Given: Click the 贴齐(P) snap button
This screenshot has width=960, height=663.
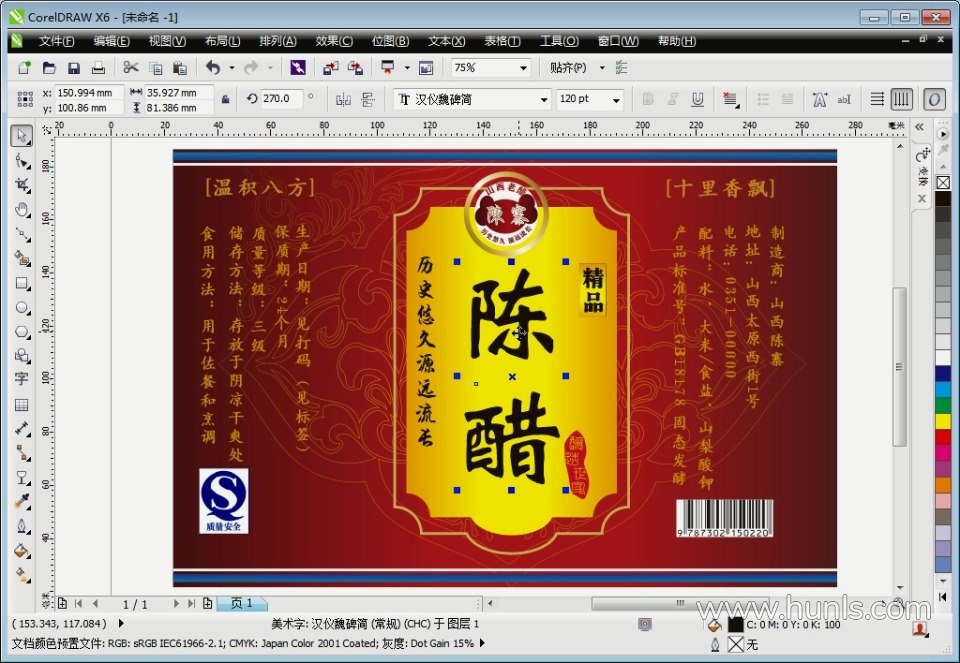Looking at the screenshot, I should tap(568, 67).
